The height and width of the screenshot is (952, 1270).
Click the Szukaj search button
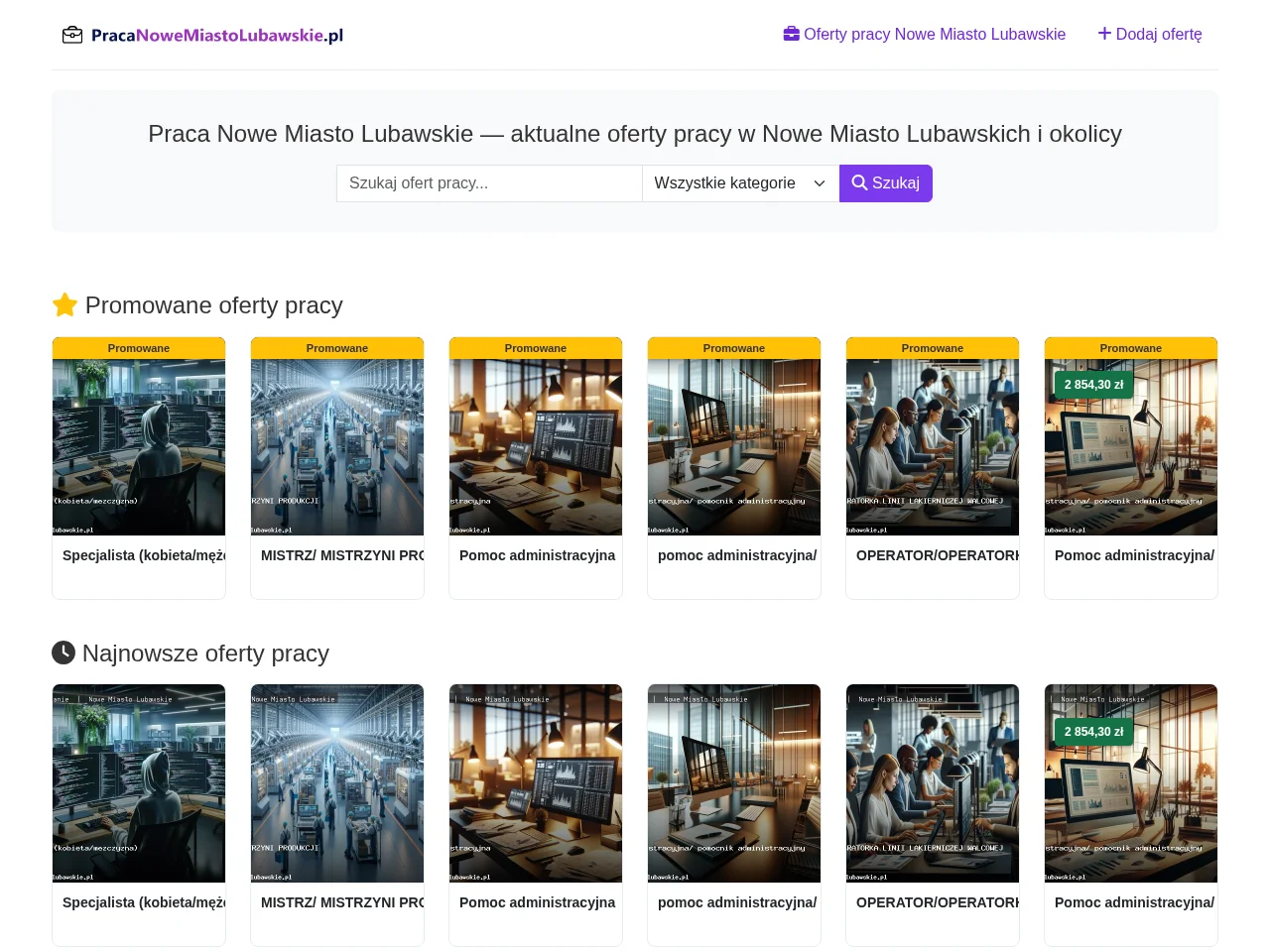click(886, 183)
